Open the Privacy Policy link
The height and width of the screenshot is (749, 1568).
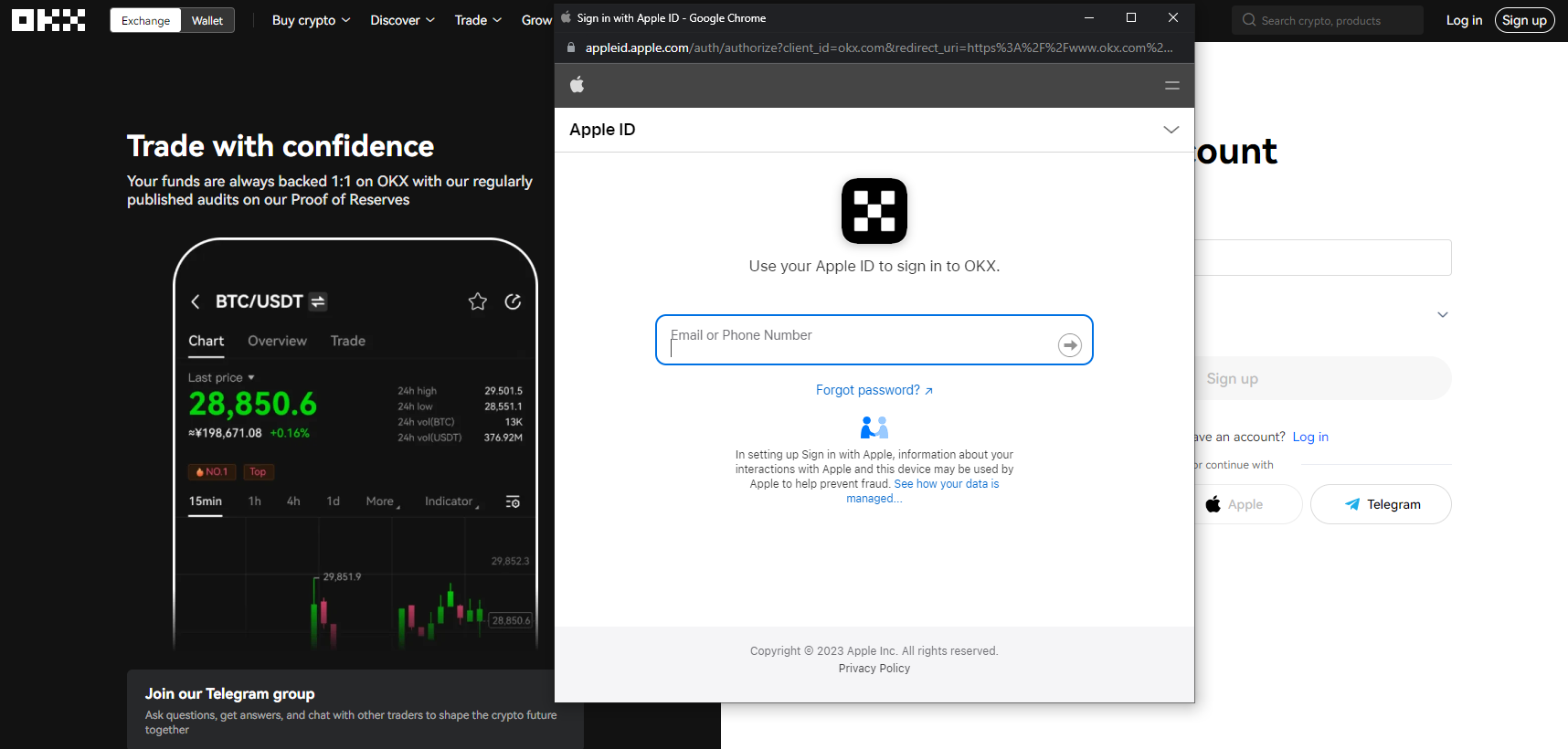pyautogui.click(x=874, y=669)
